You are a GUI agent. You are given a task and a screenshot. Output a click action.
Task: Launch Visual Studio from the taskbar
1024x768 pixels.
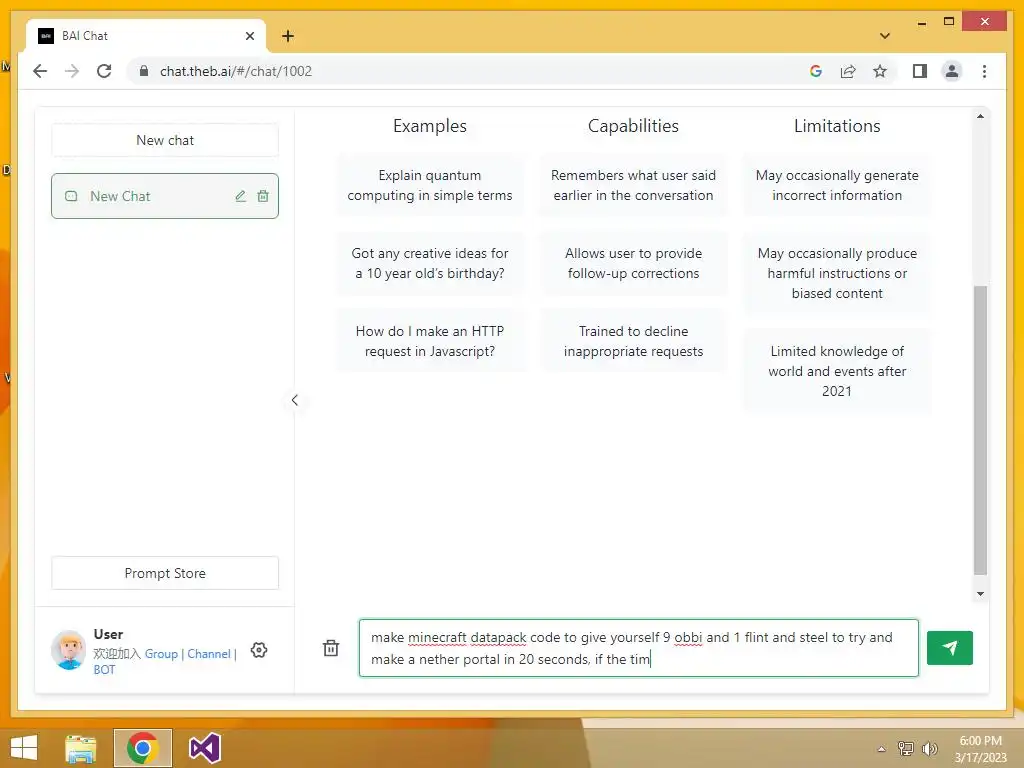pyautogui.click(x=204, y=748)
